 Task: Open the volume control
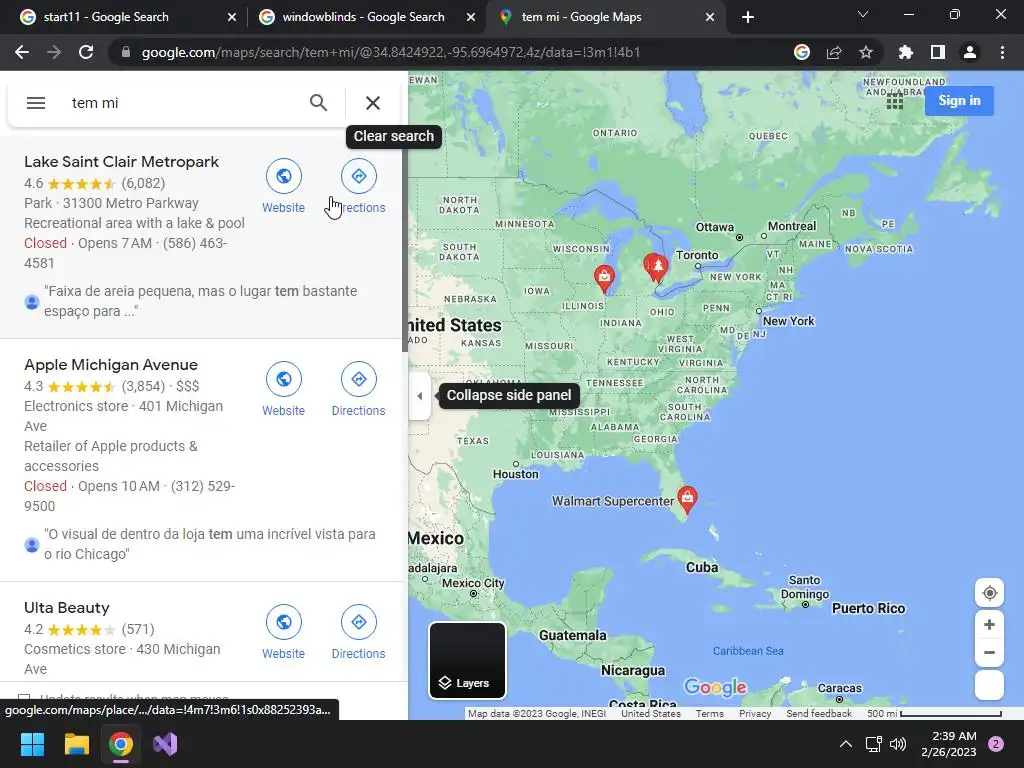(899, 744)
